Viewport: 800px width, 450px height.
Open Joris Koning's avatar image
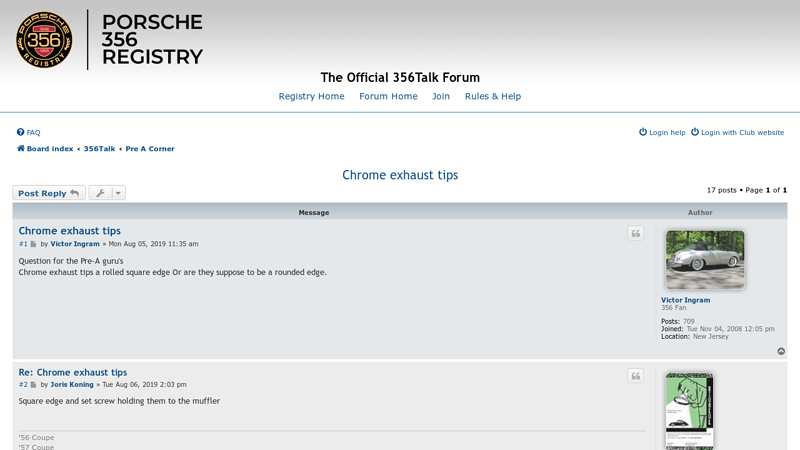(689, 410)
